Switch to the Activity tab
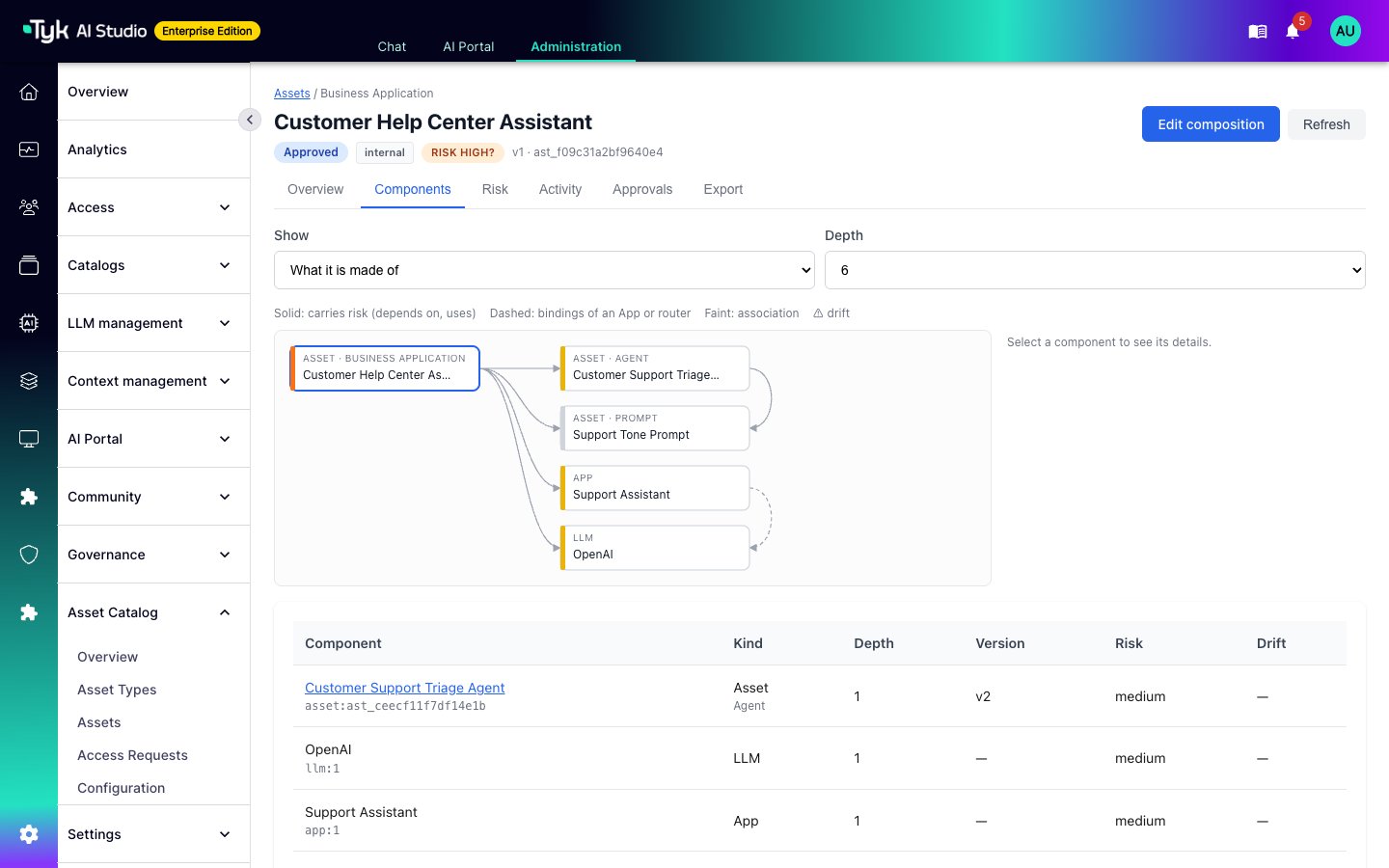The width and height of the screenshot is (1389, 868). [560, 189]
